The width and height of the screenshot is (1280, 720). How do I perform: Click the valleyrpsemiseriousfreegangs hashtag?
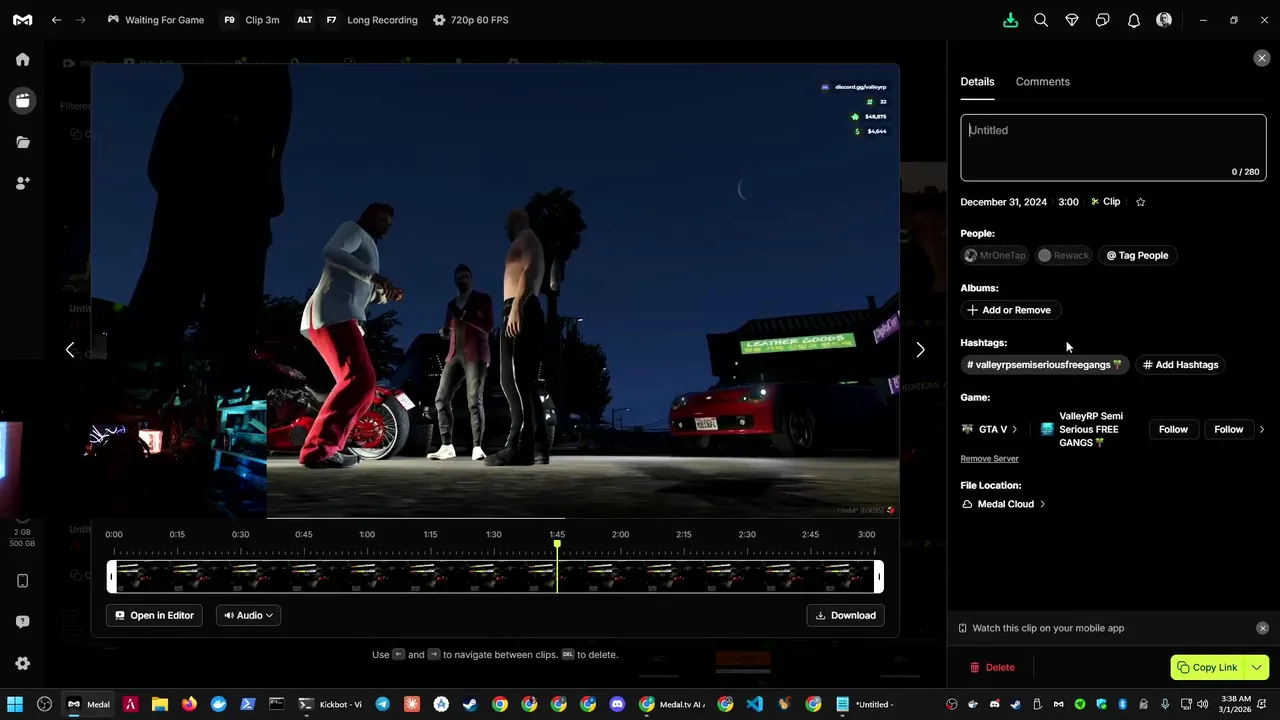tap(1044, 365)
